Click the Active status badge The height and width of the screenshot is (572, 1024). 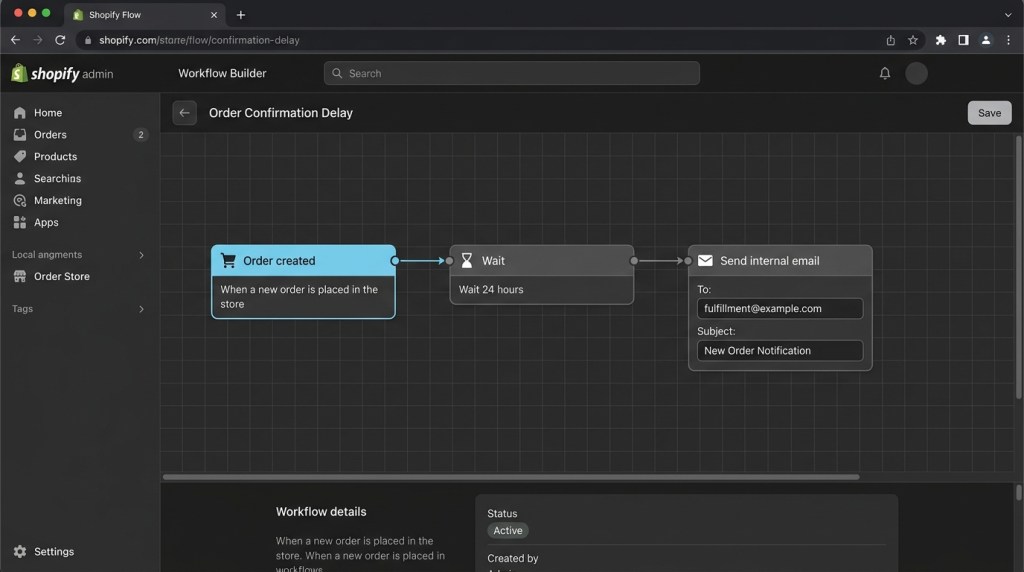tap(507, 531)
